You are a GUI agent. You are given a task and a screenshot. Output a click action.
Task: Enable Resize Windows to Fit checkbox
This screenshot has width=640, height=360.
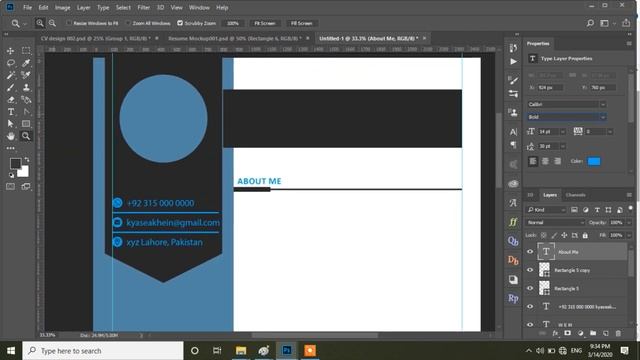(69, 23)
